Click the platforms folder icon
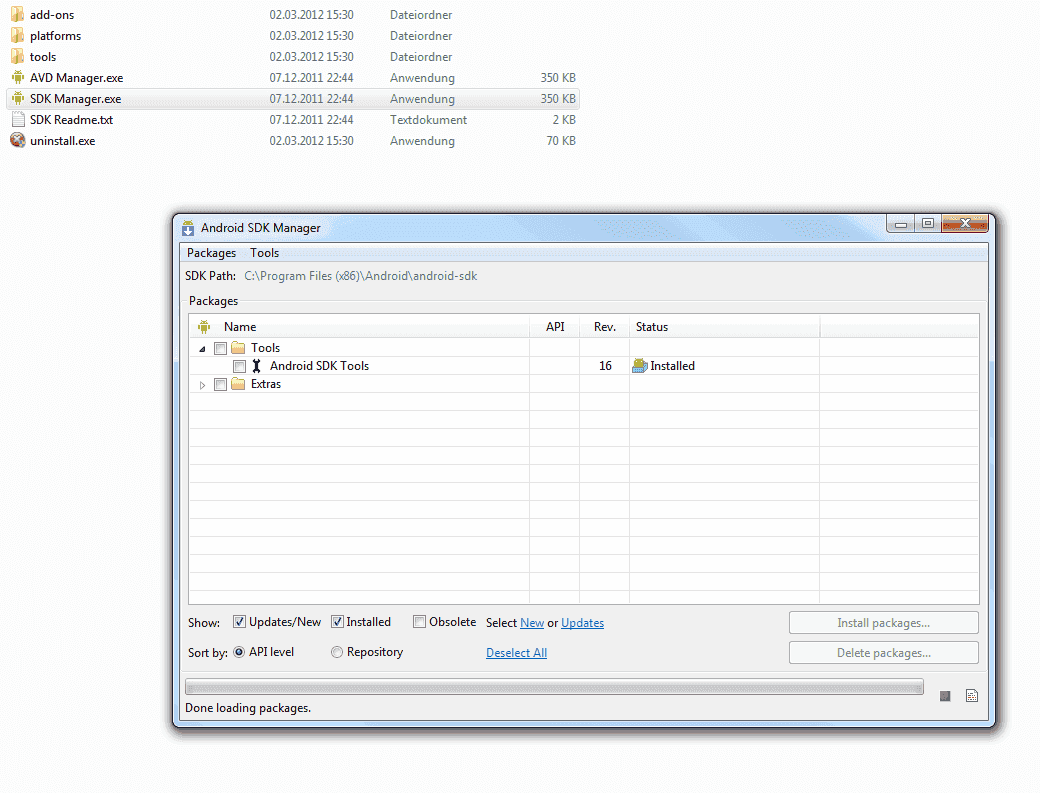This screenshot has height=793, width=1040. (18, 36)
